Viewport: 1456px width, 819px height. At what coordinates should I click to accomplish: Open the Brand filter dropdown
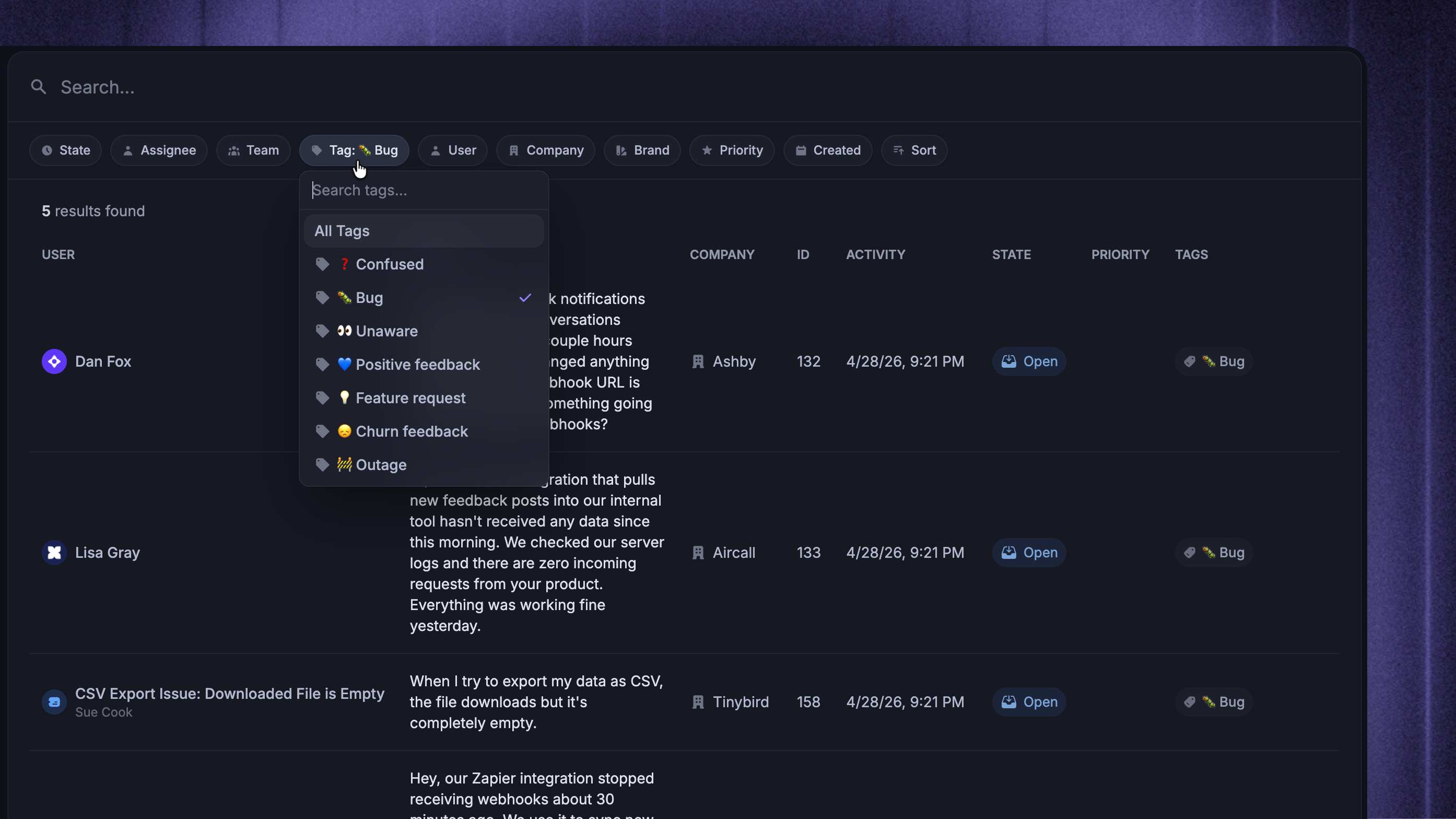642,150
